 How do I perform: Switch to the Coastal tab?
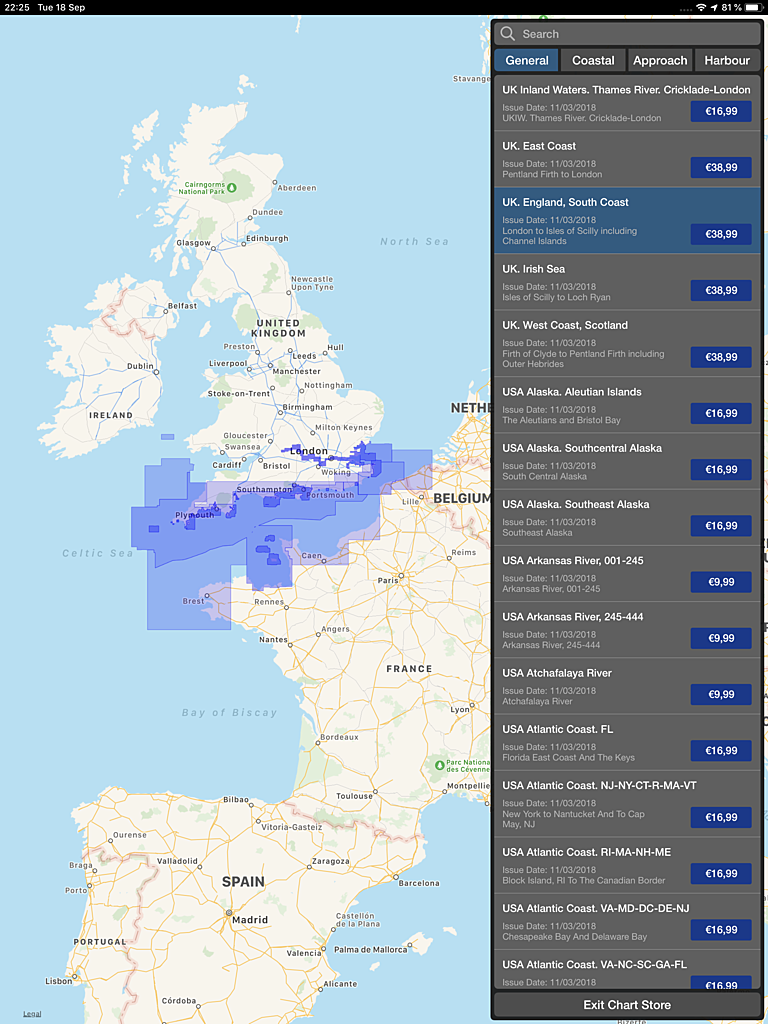(x=593, y=60)
